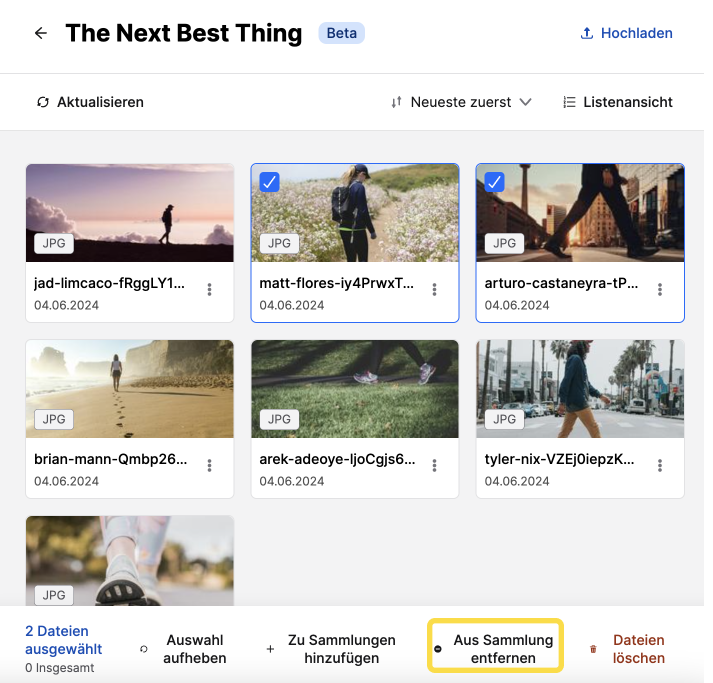
Task: Open the brian-mann beach thumbnail
Action: 130,389
